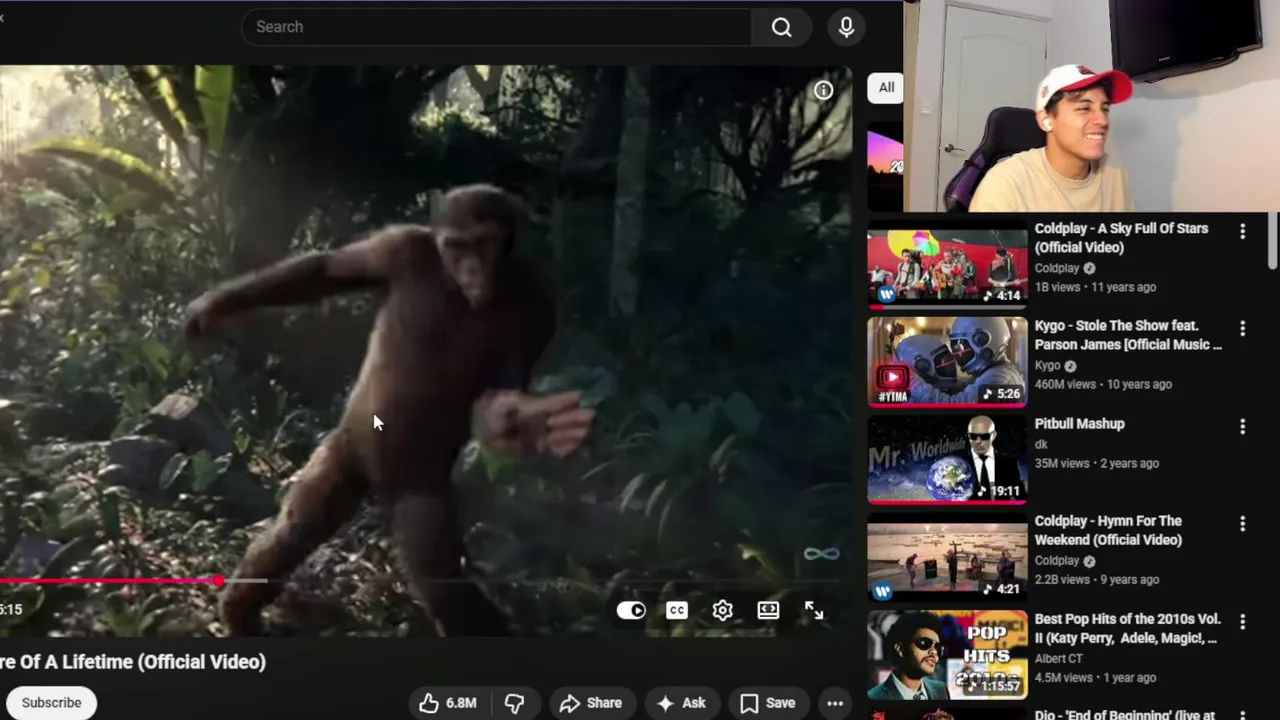Visit Kygo channel name
This screenshot has height=720, width=1280.
[x=1047, y=366]
